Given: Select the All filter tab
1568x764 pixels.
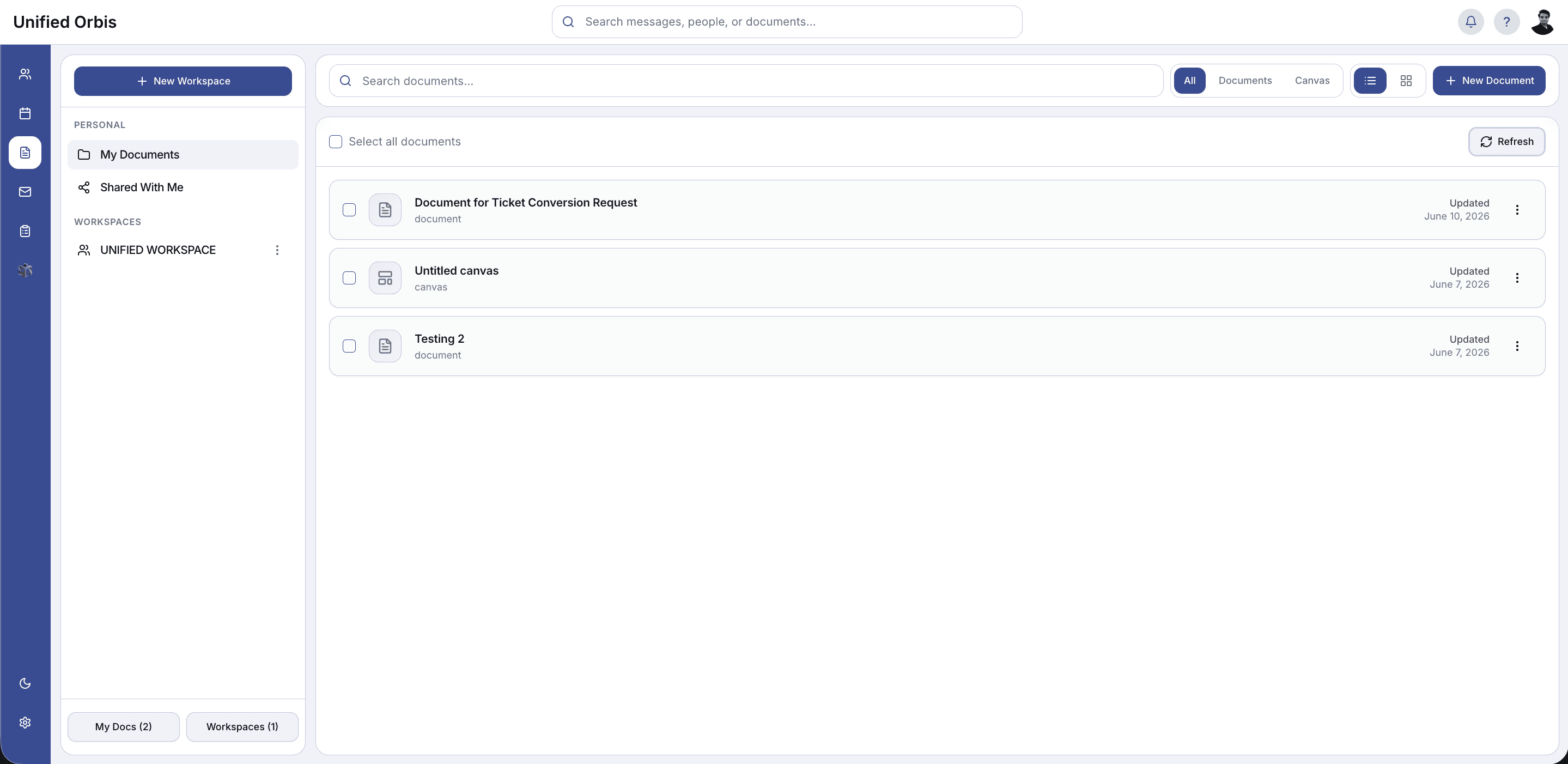Looking at the screenshot, I should 1189,80.
